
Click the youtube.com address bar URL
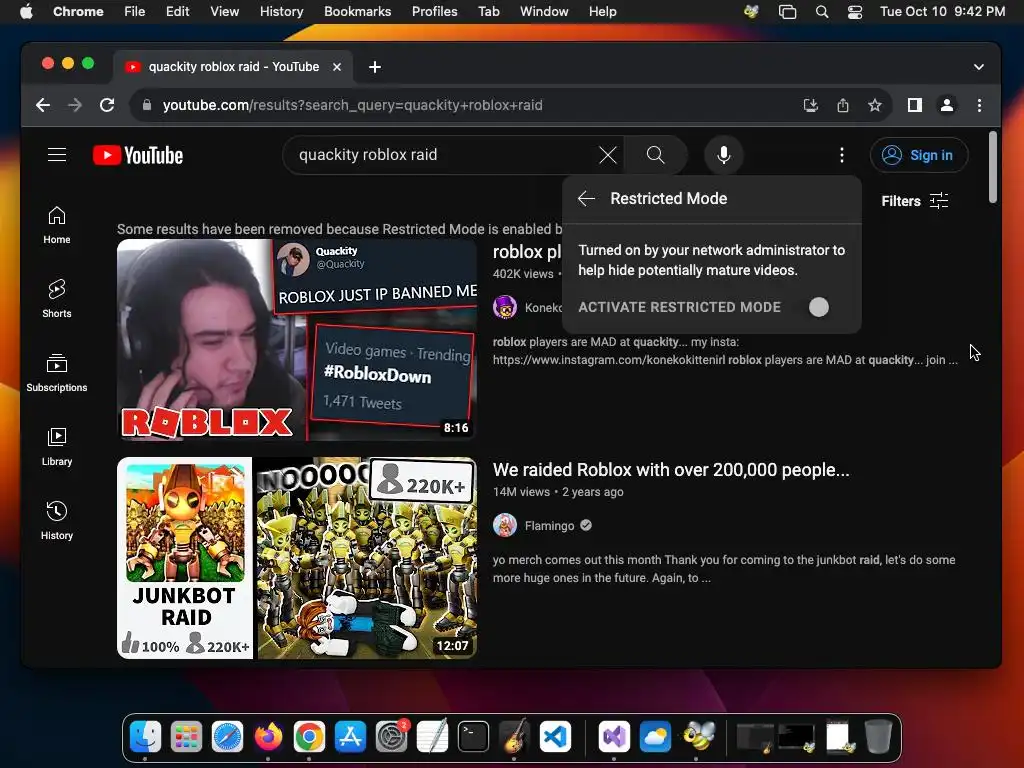[353, 105]
